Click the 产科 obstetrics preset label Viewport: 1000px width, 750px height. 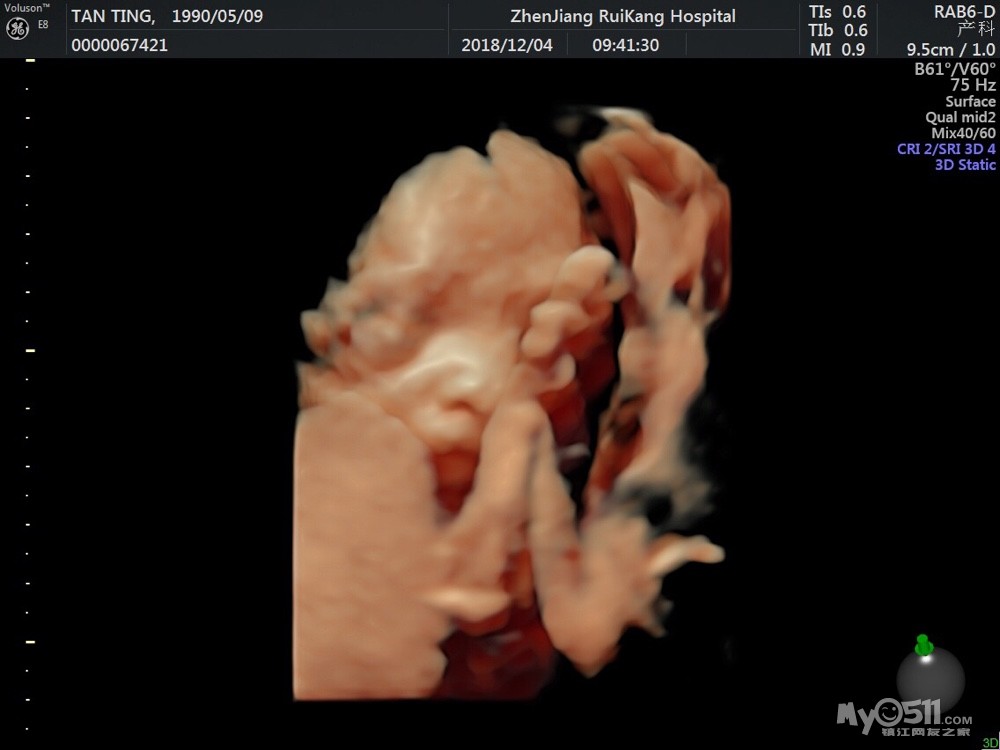tap(976, 29)
